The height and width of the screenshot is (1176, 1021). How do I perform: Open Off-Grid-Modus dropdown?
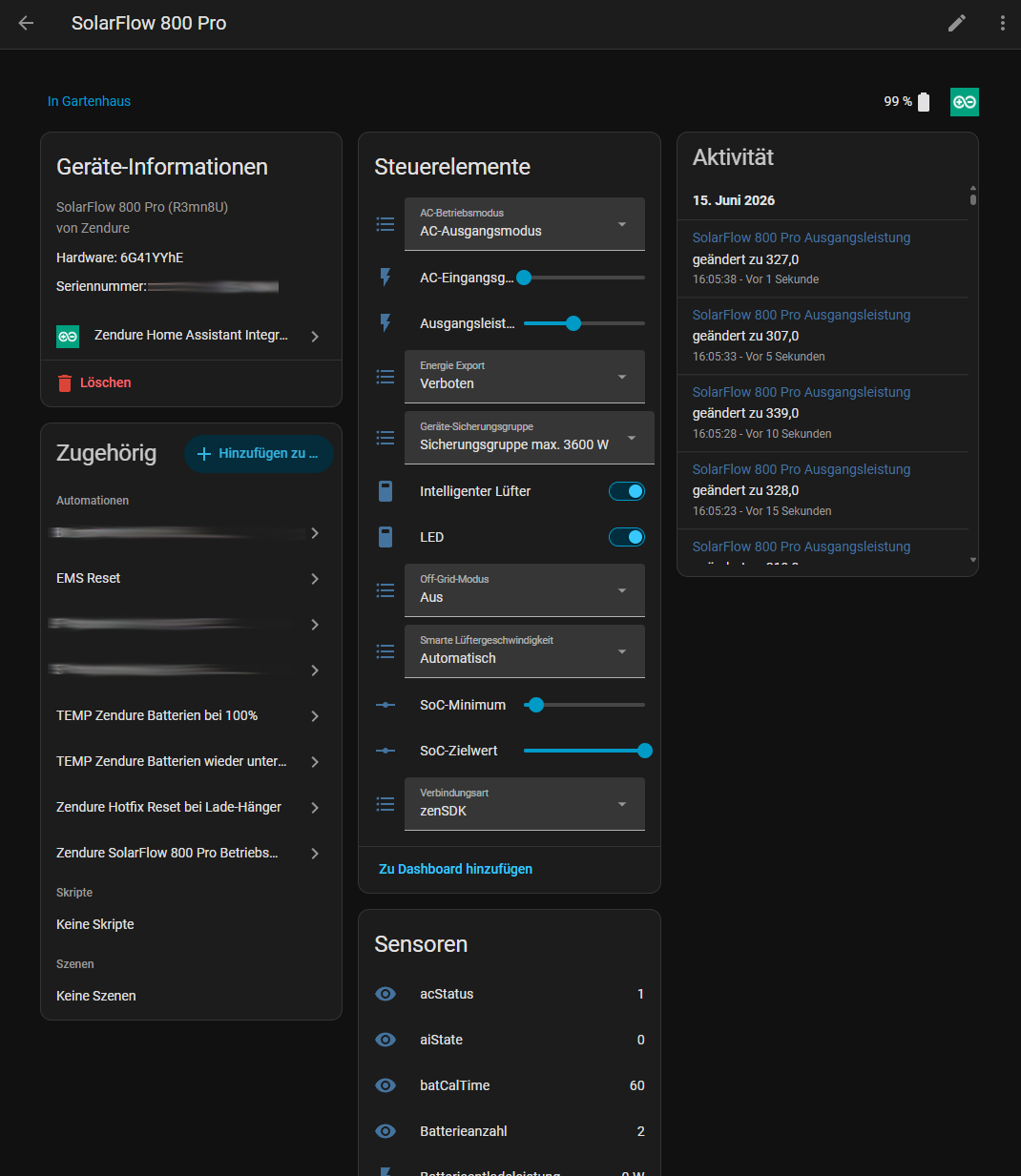(x=525, y=590)
